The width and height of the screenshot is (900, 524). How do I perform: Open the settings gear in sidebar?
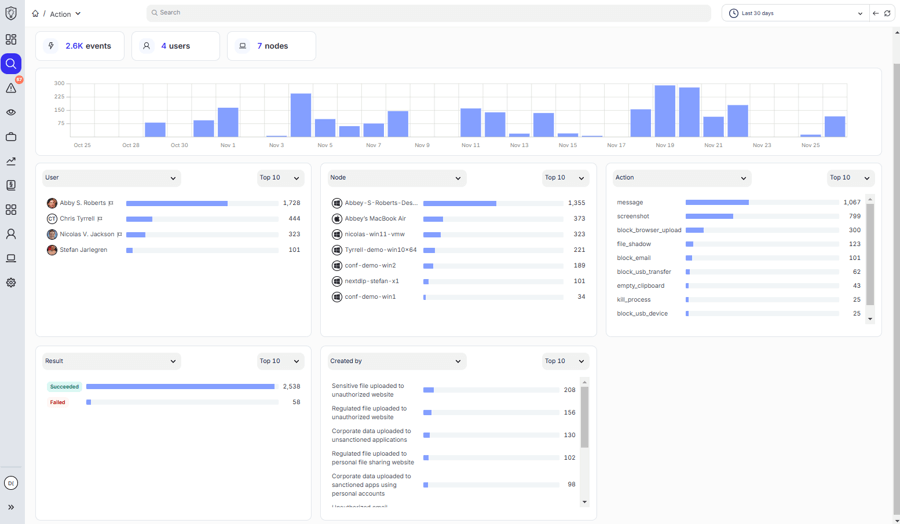pos(11,282)
